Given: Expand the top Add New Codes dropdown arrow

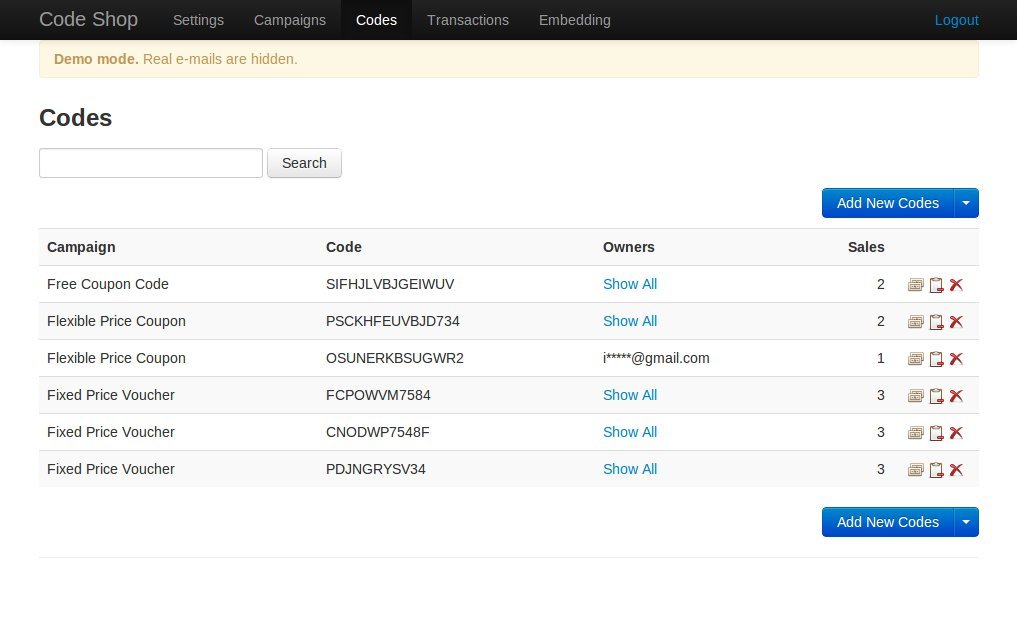Looking at the screenshot, I should coord(966,203).
